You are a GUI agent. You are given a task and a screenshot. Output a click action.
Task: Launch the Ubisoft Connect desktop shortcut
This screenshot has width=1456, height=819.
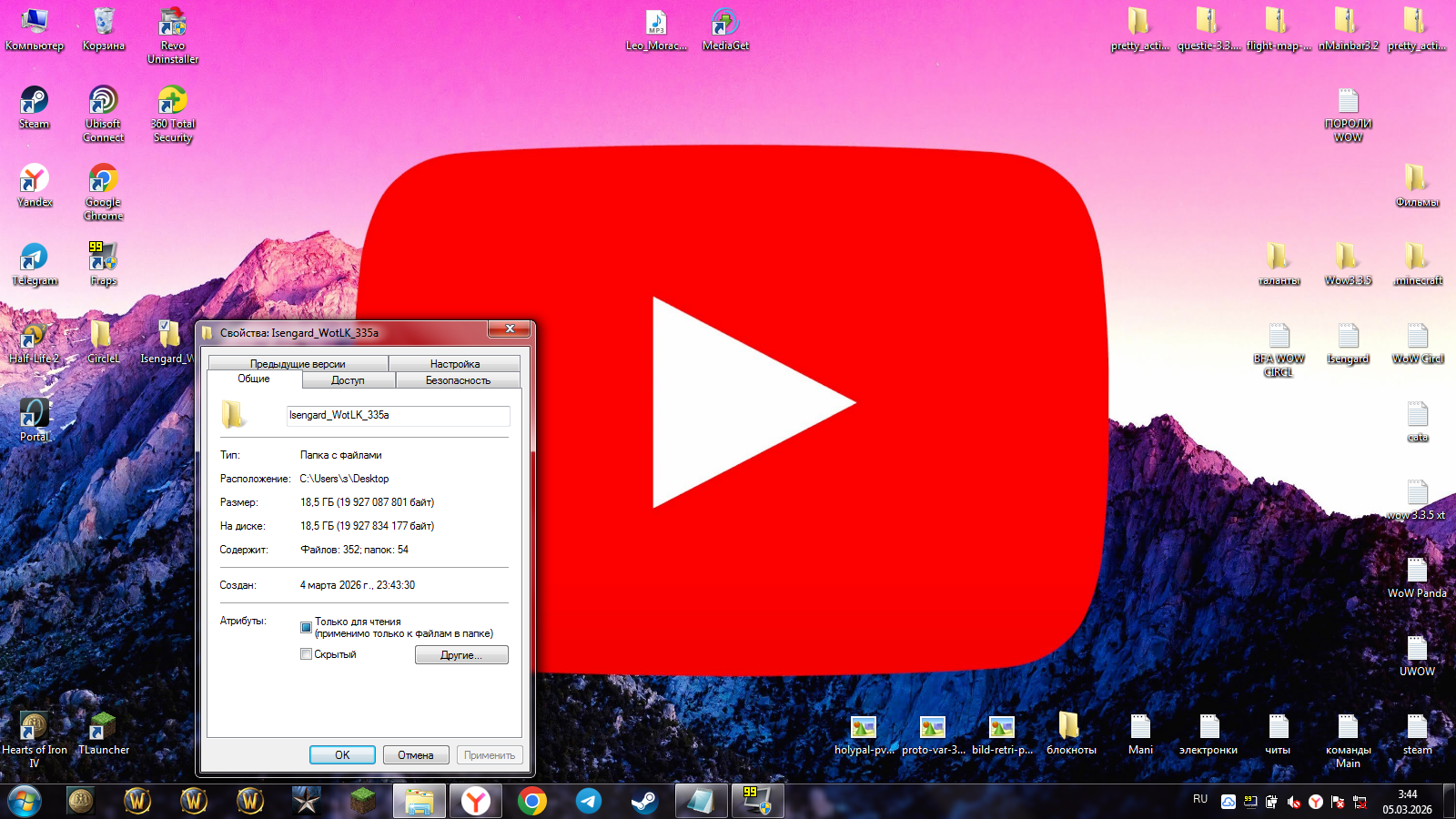click(x=103, y=102)
